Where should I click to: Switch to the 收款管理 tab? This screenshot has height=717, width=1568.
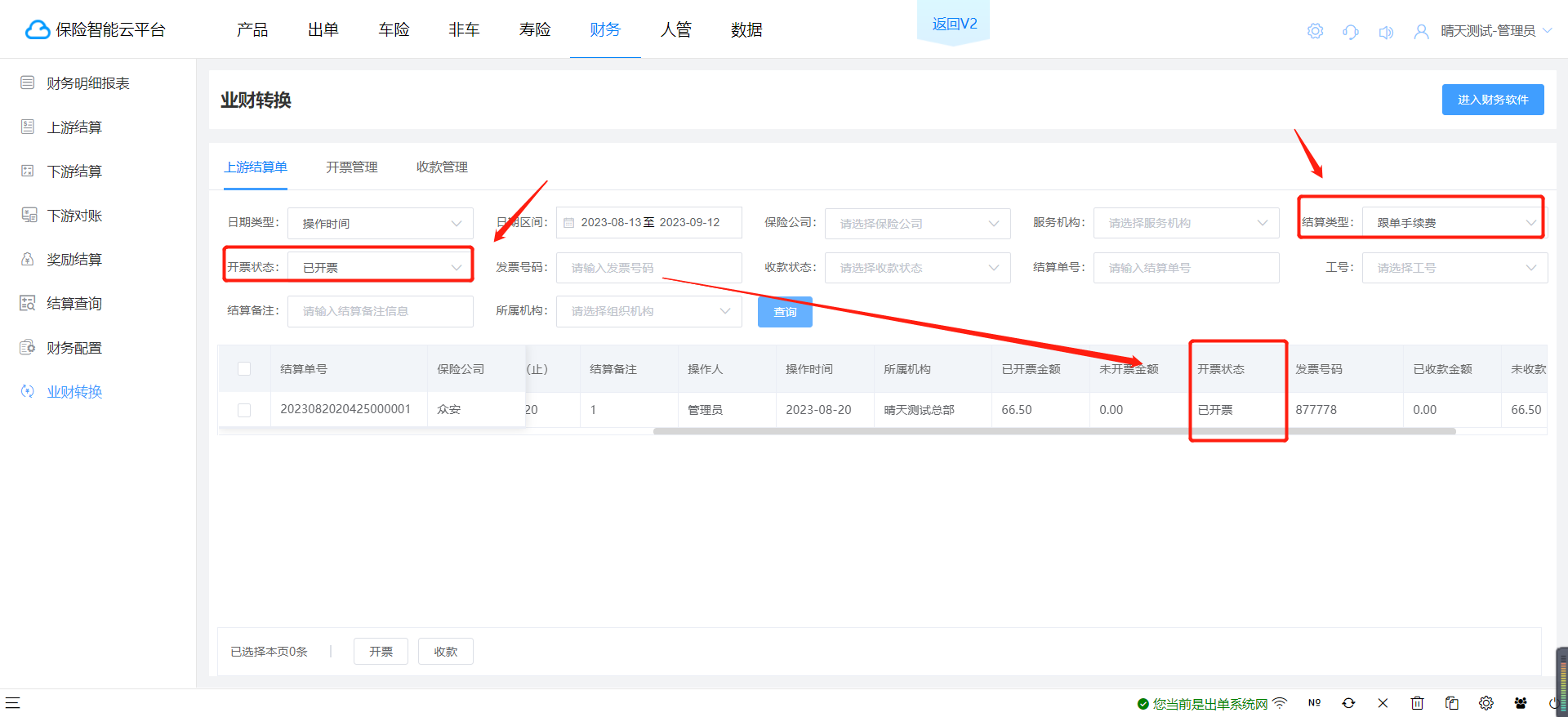click(x=442, y=167)
